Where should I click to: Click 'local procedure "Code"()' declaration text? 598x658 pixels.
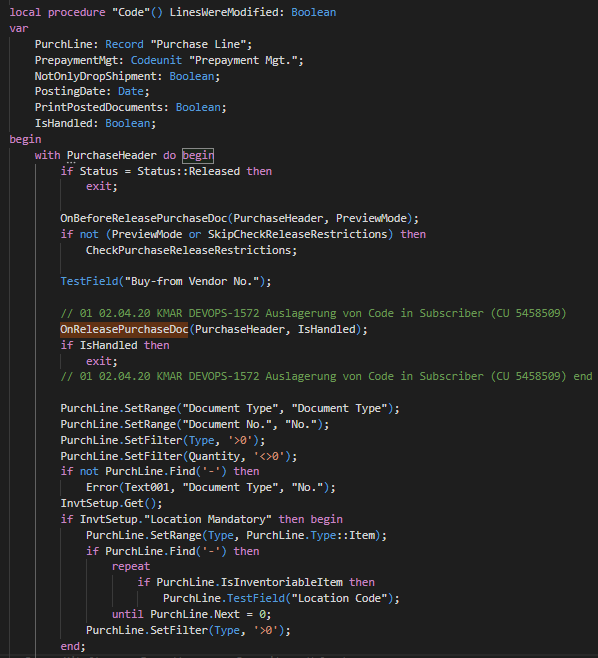(86, 12)
